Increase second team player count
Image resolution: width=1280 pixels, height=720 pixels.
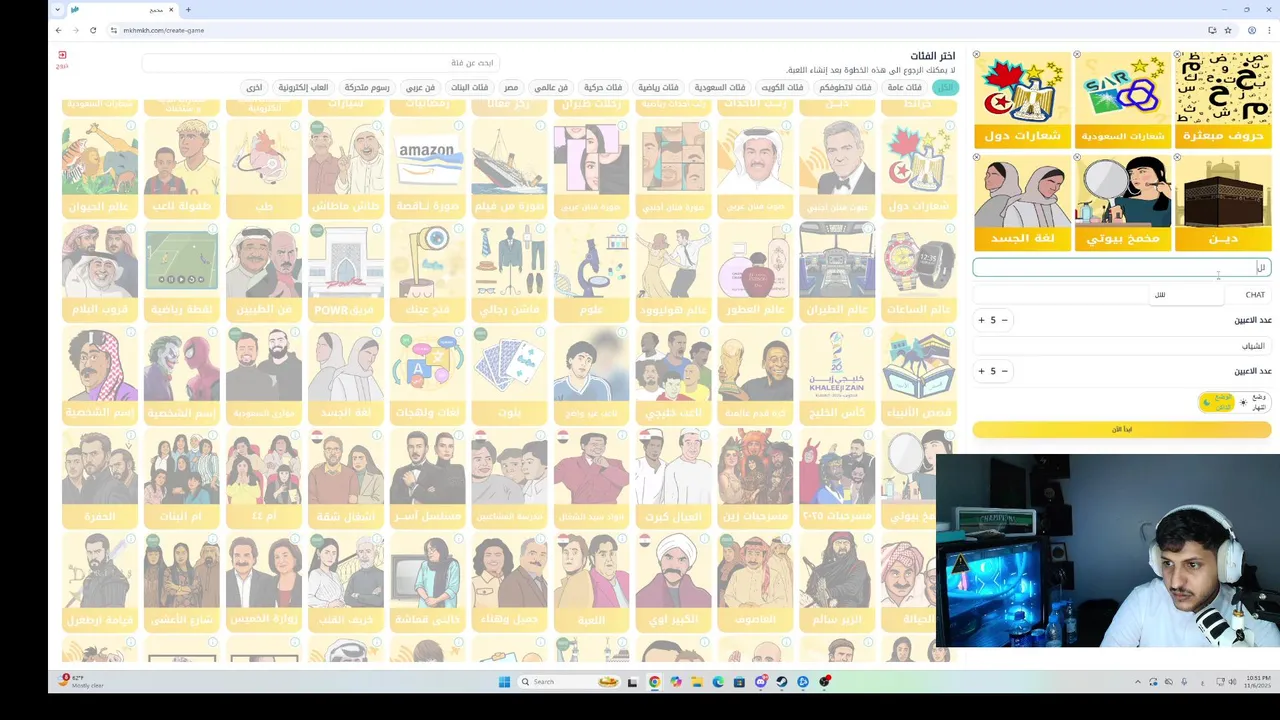tap(981, 371)
